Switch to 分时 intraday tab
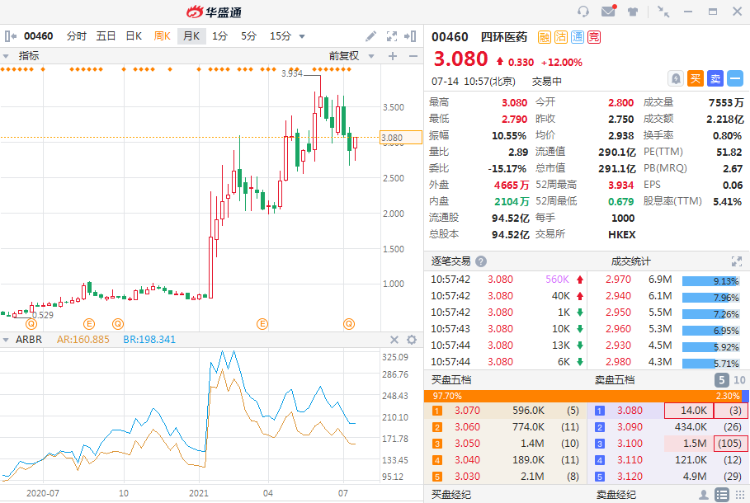 coord(77,36)
